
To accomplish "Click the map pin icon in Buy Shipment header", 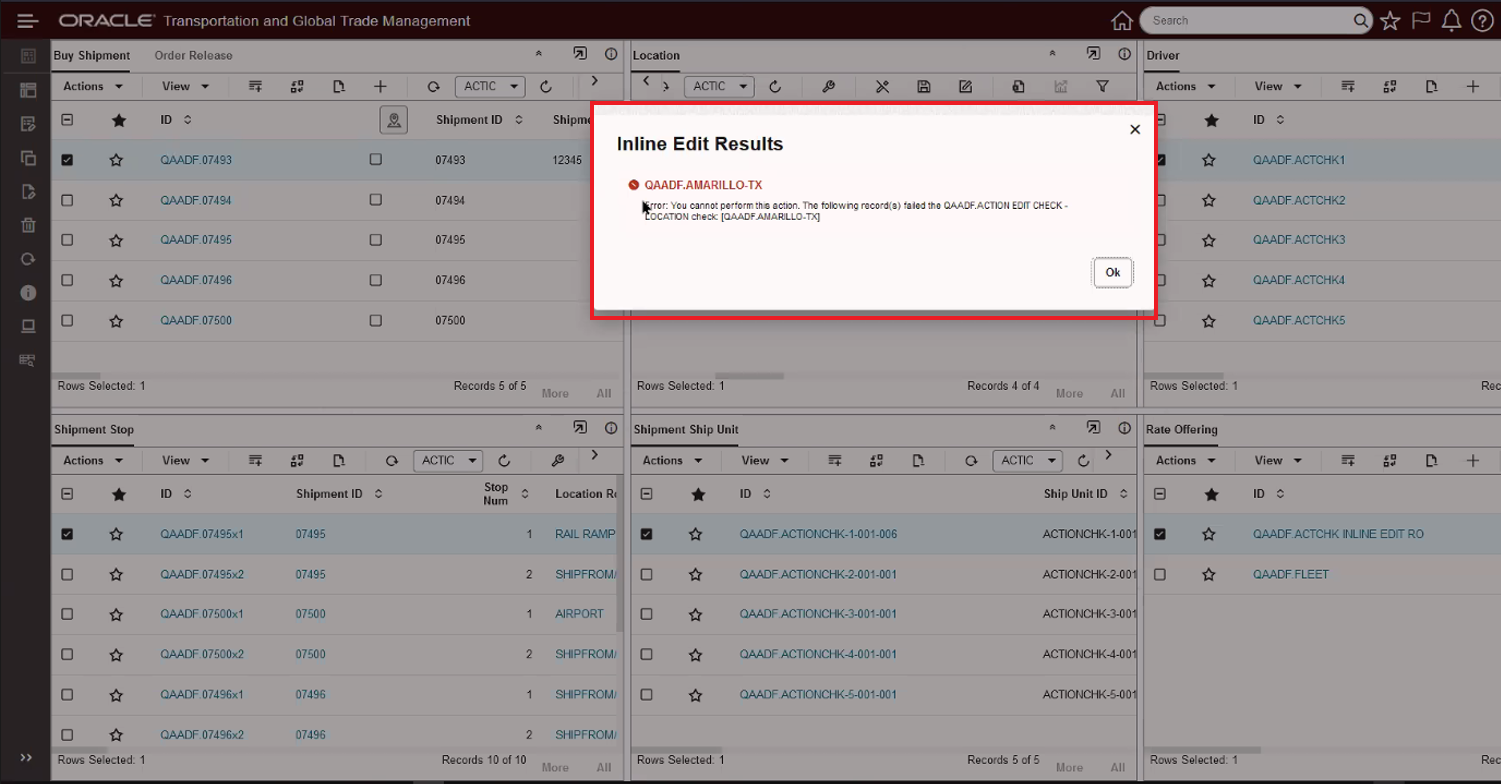I will (x=394, y=119).
